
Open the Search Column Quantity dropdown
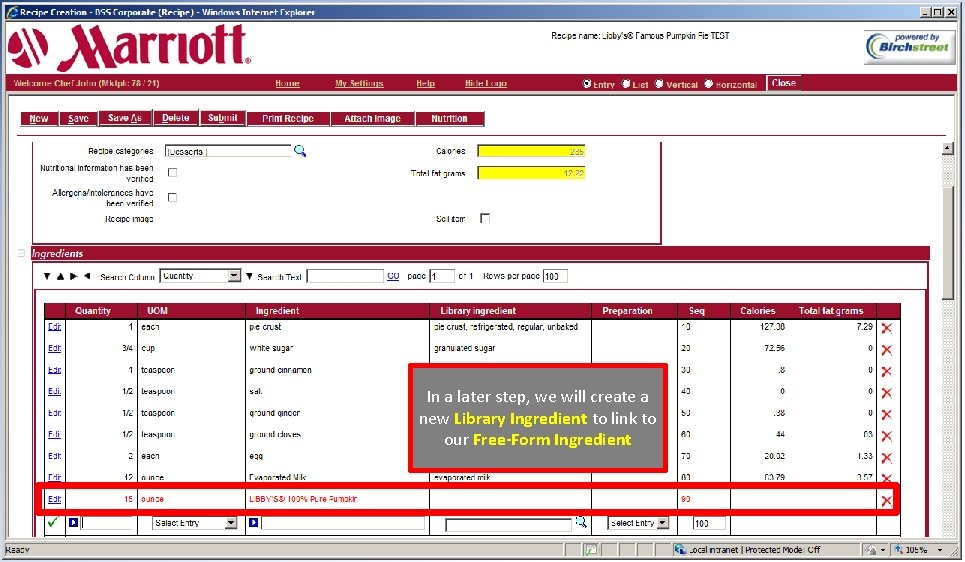234,276
